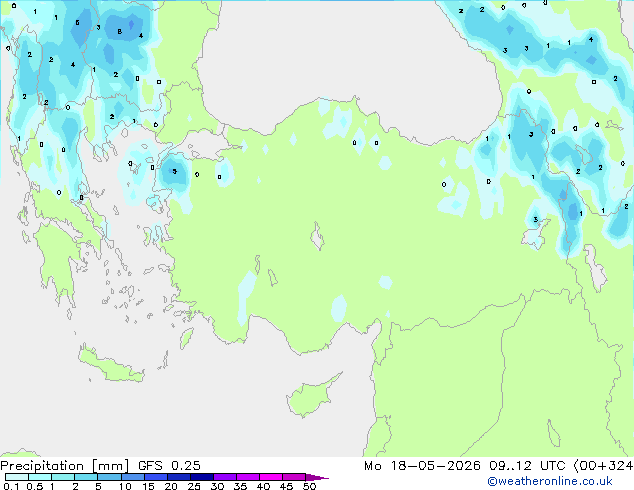Click the '[mm]' unit label
Screen dimensions: 634x490
pyautogui.click(x=110, y=466)
